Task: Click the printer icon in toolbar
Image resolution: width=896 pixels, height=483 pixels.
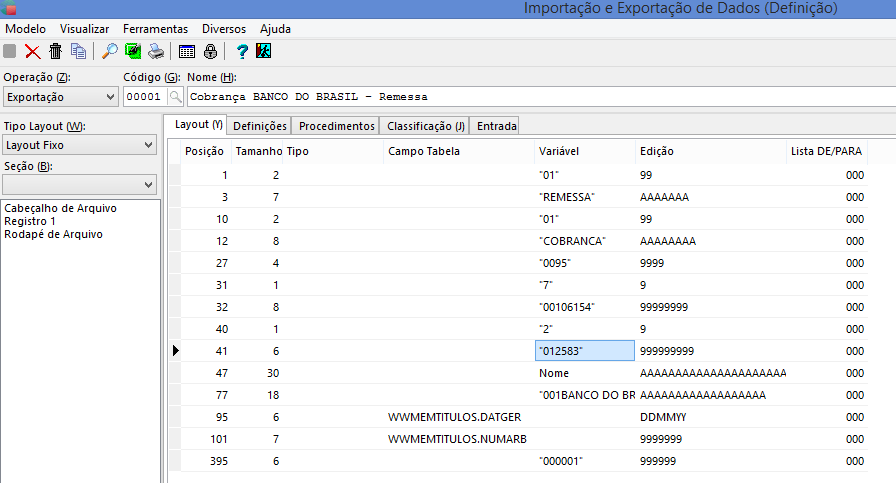Action: [x=155, y=51]
